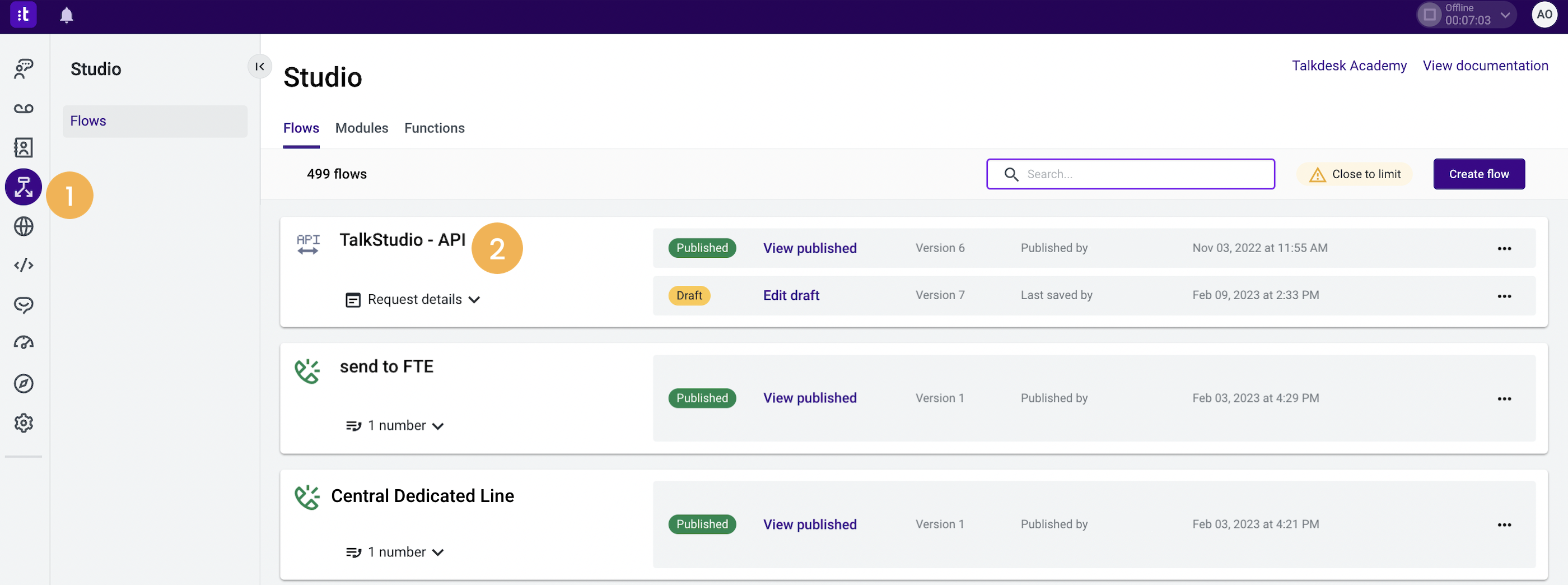This screenshot has height=585, width=1568.
Task: Collapse the Studio side panel
Action: coord(260,67)
